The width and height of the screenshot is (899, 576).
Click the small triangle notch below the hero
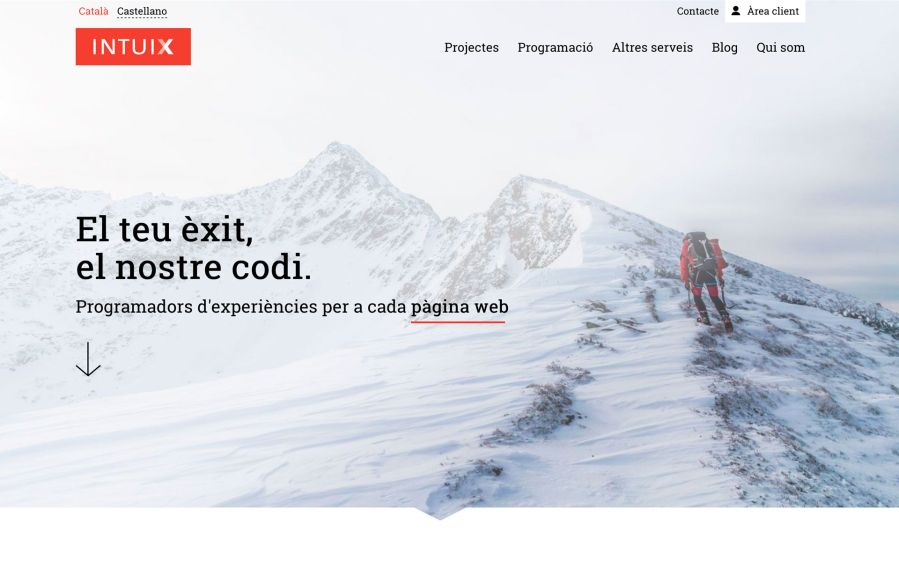click(x=440, y=514)
